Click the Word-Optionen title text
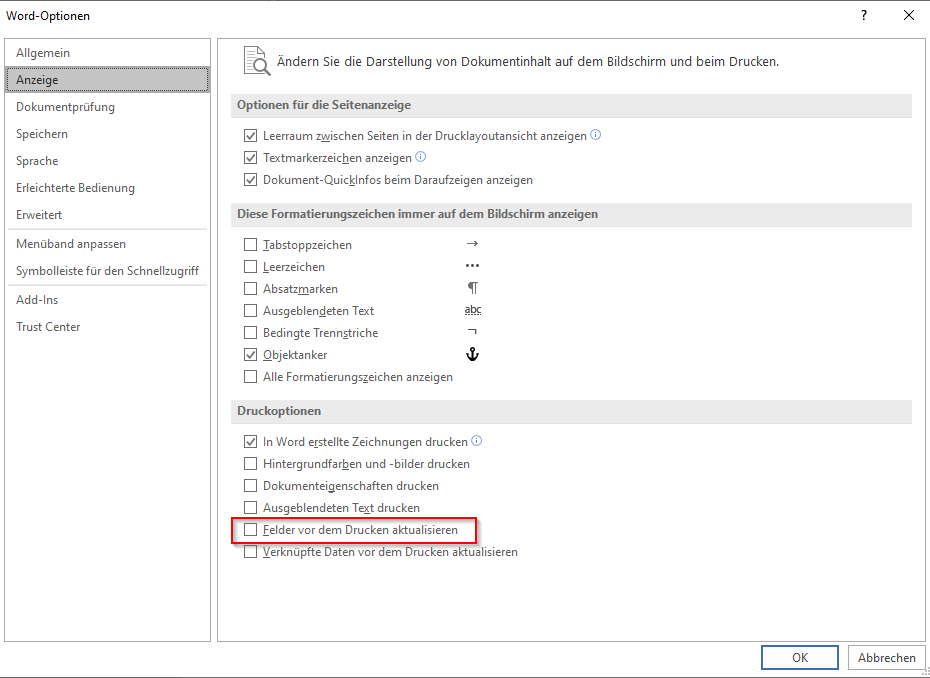Screen dimensions: 930x678 coord(48,16)
